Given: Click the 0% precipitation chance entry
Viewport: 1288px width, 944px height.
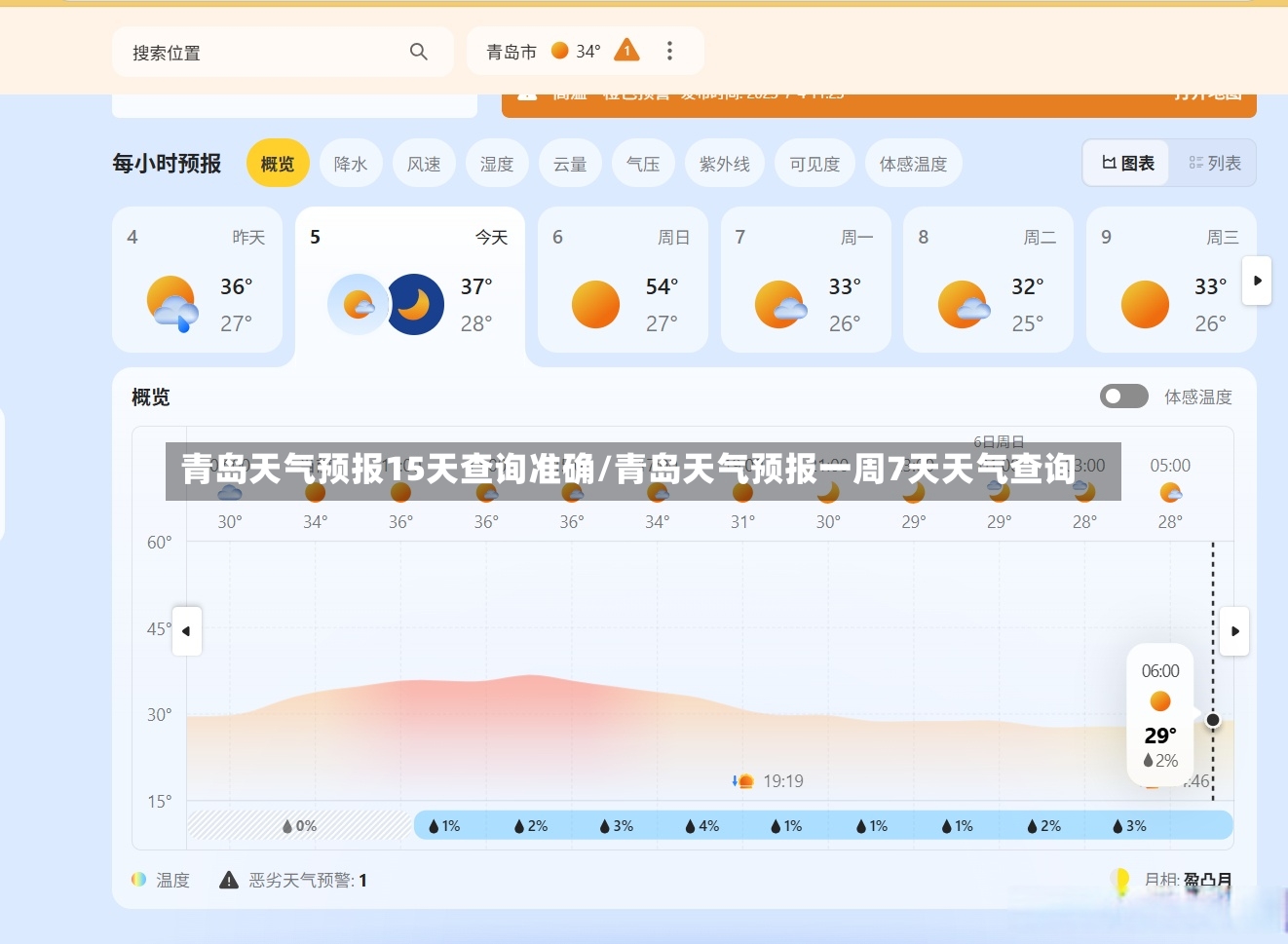Looking at the screenshot, I should 299,826.
